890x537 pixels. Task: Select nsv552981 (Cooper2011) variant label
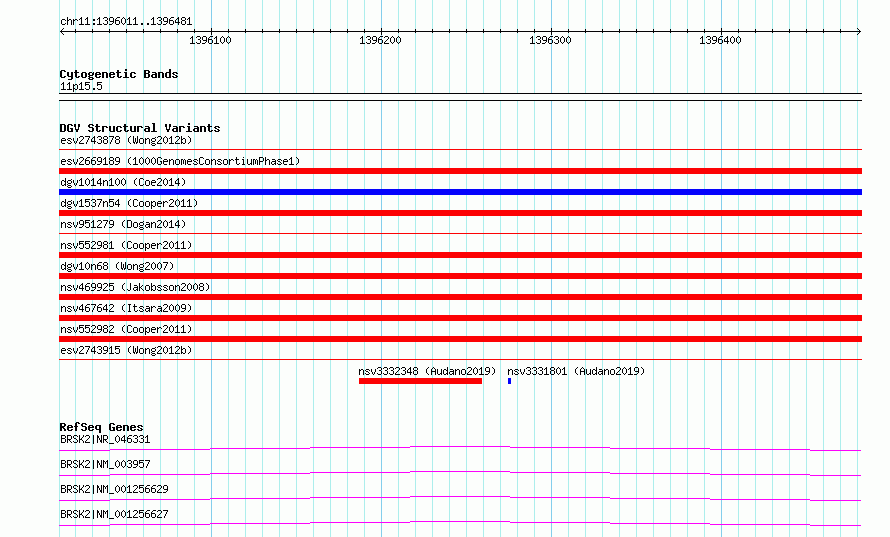coord(126,245)
